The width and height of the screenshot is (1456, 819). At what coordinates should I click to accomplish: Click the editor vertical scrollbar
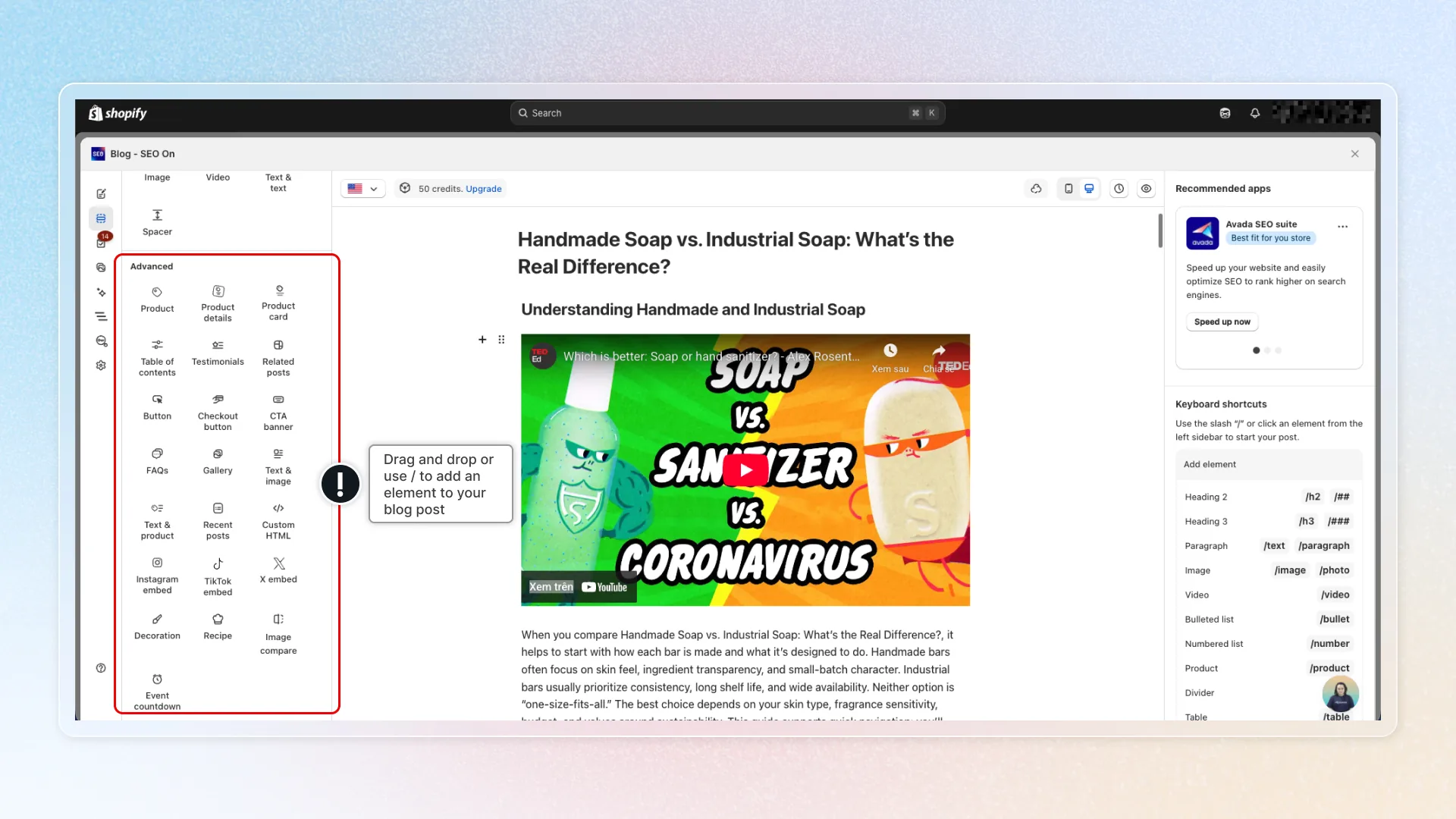1160,231
